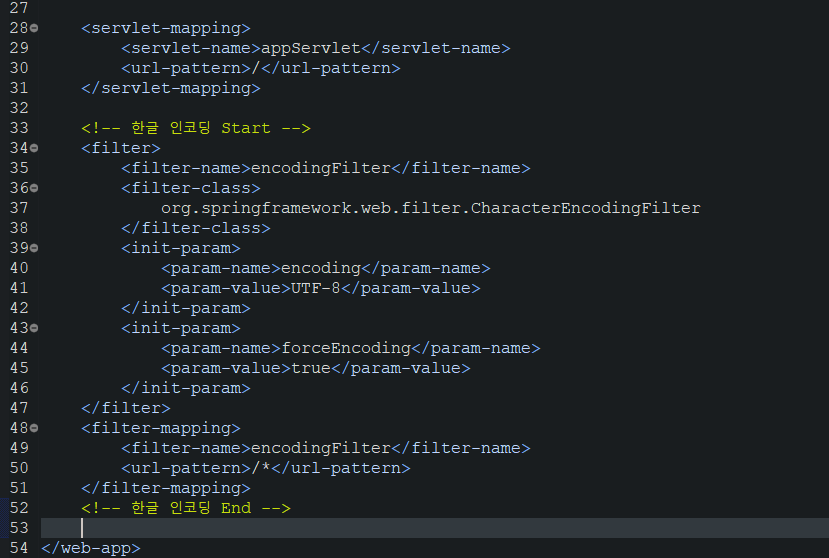Click the param-name value 'encoding' on line 40

click(x=320, y=268)
